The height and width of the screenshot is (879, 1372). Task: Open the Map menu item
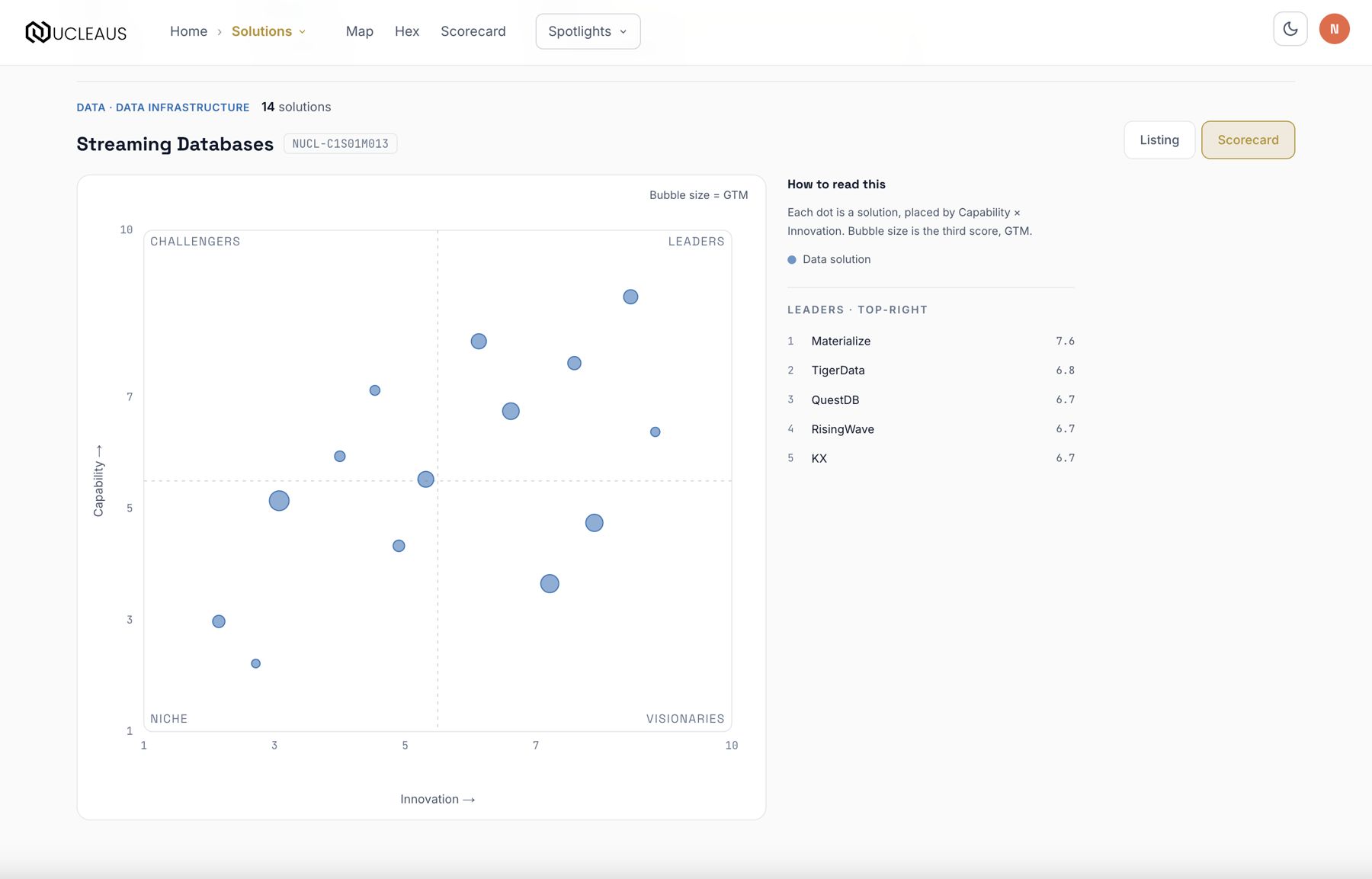359,31
